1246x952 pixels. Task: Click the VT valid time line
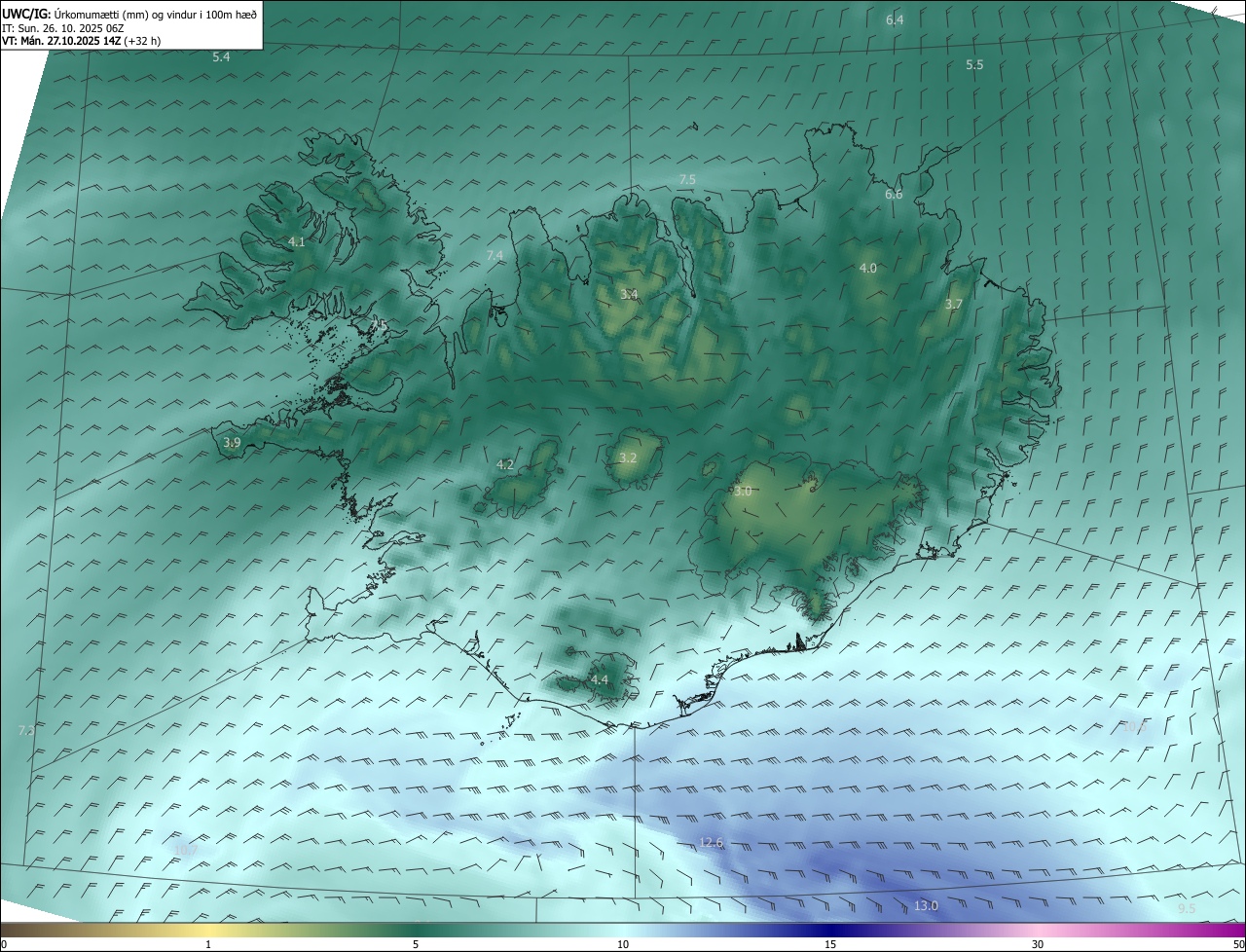pos(81,41)
